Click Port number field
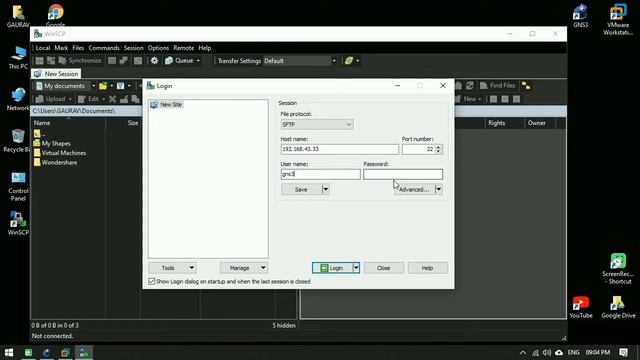This screenshot has width=640, height=360. tap(418, 149)
